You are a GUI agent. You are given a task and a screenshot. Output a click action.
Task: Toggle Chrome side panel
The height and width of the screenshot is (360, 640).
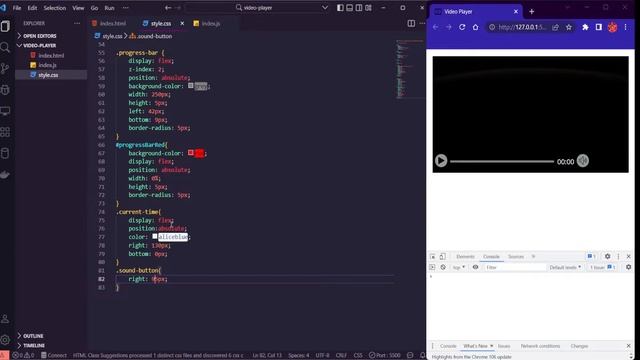pyautogui.click(x=598, y=27)
